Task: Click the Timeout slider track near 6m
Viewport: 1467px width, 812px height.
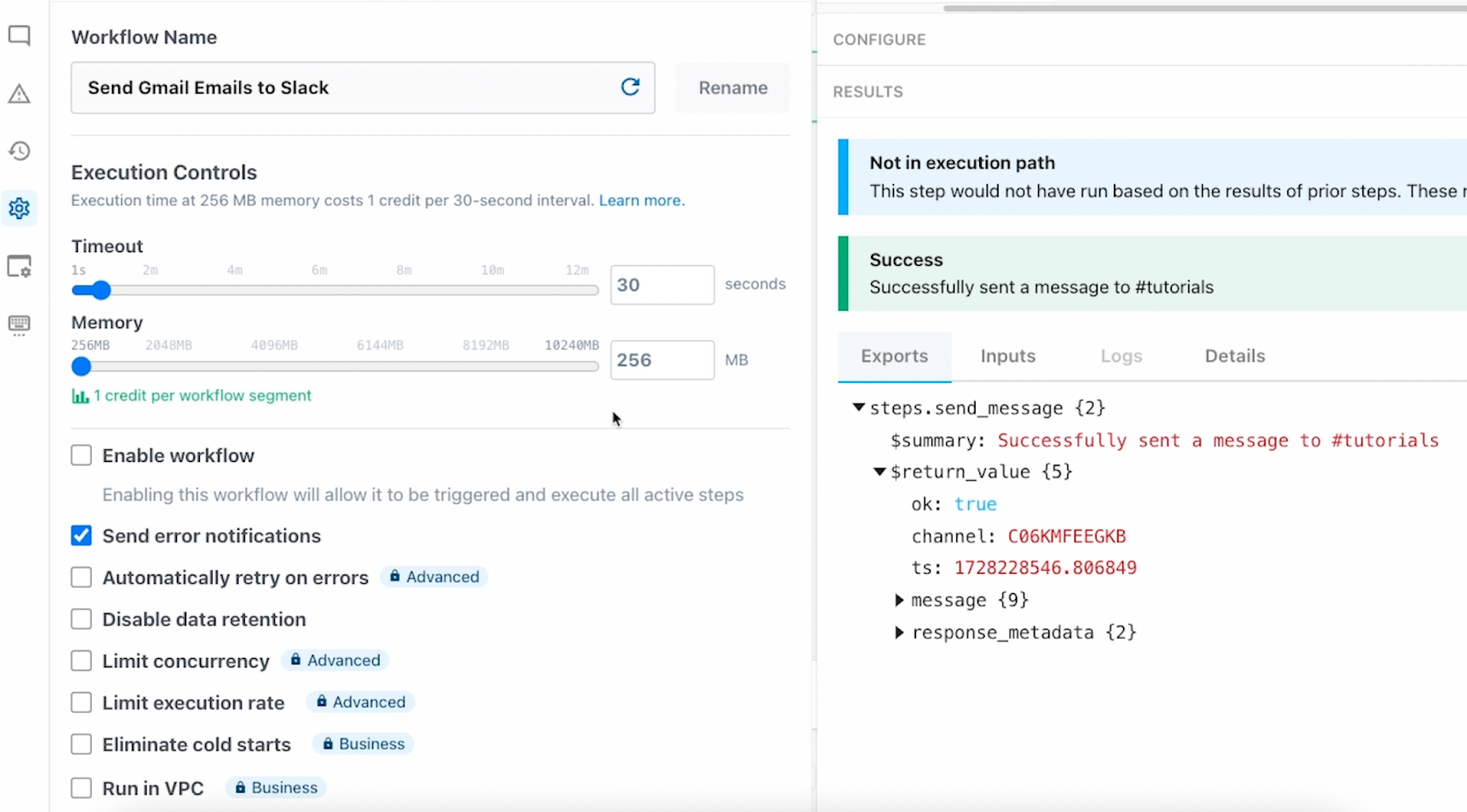Action: click(x=319, y=291)
